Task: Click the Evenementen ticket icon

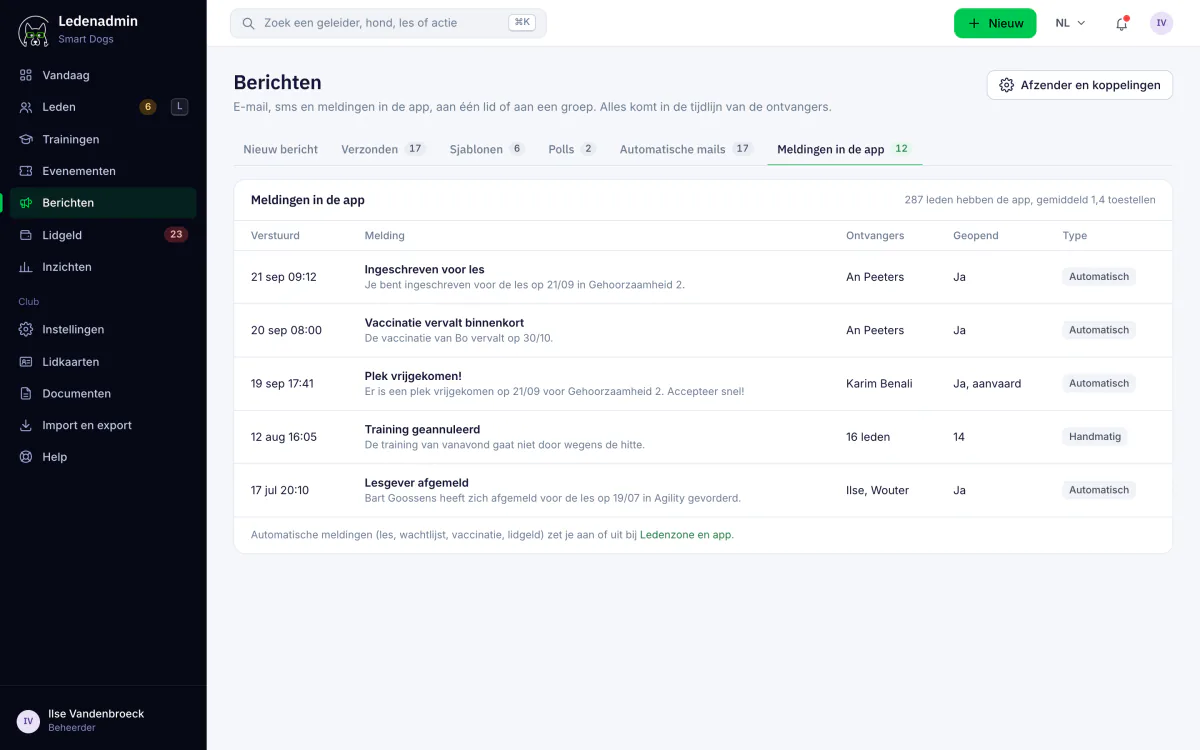Action: pos(26,171)
